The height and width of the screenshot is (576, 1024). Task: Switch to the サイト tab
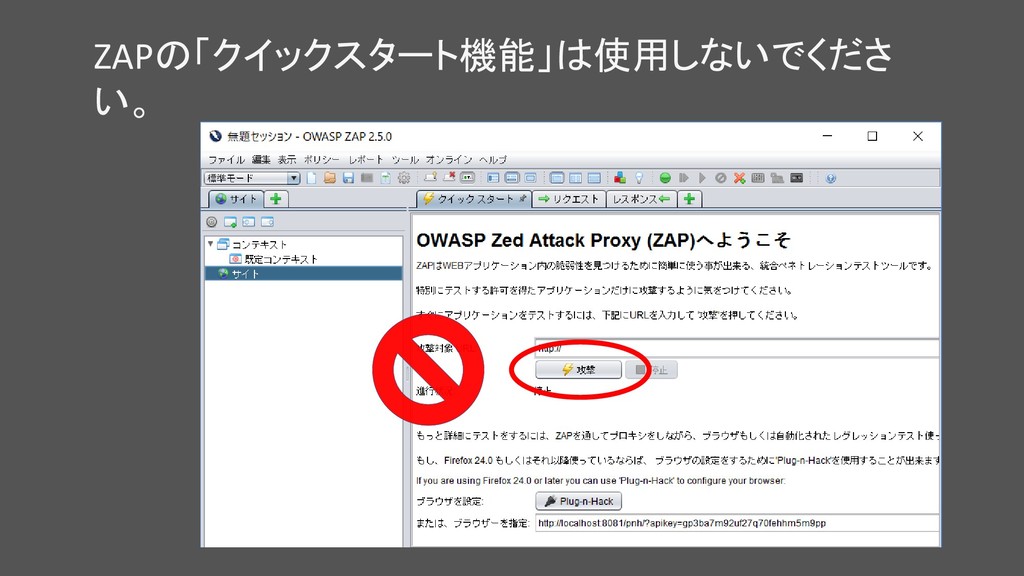click(x=236, y=199)
